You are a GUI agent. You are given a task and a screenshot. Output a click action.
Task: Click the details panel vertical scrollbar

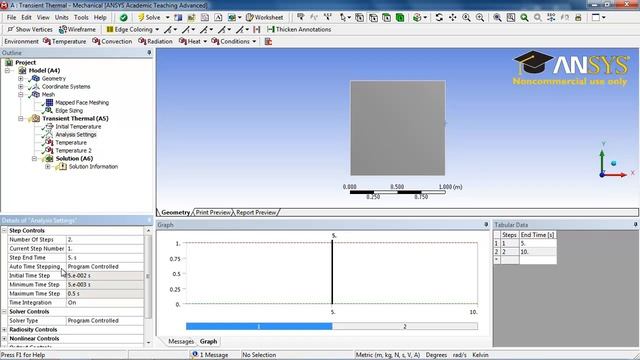(148, 276)
